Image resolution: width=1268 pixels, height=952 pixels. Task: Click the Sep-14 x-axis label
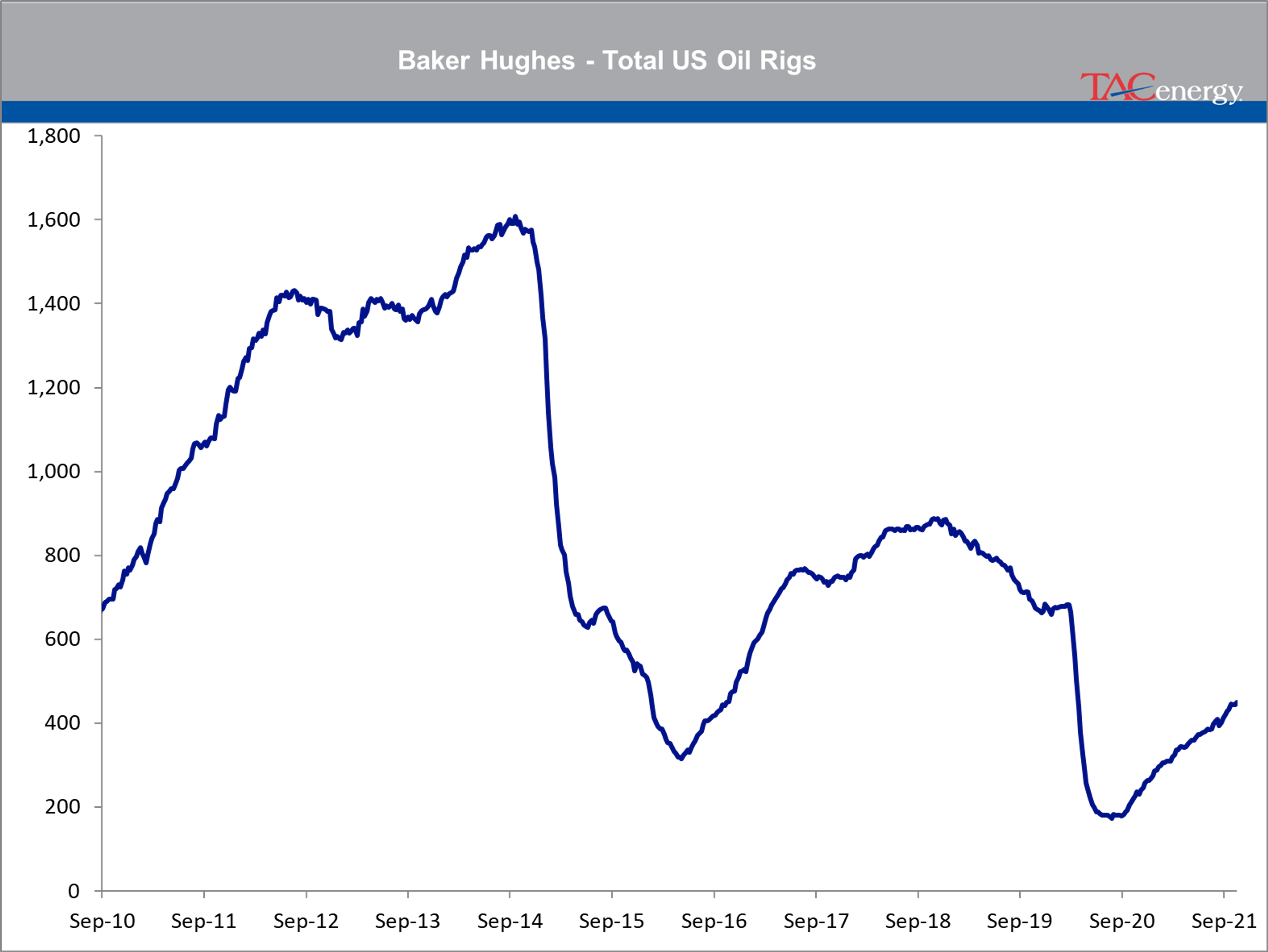510,921
